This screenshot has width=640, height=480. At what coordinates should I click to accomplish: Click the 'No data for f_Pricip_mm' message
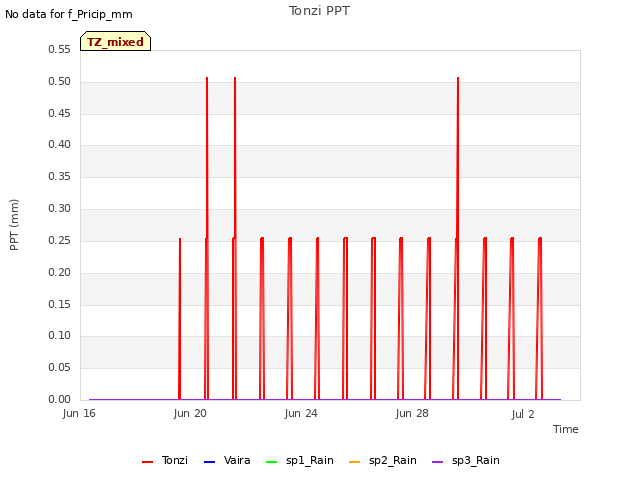tap(69, 14)
